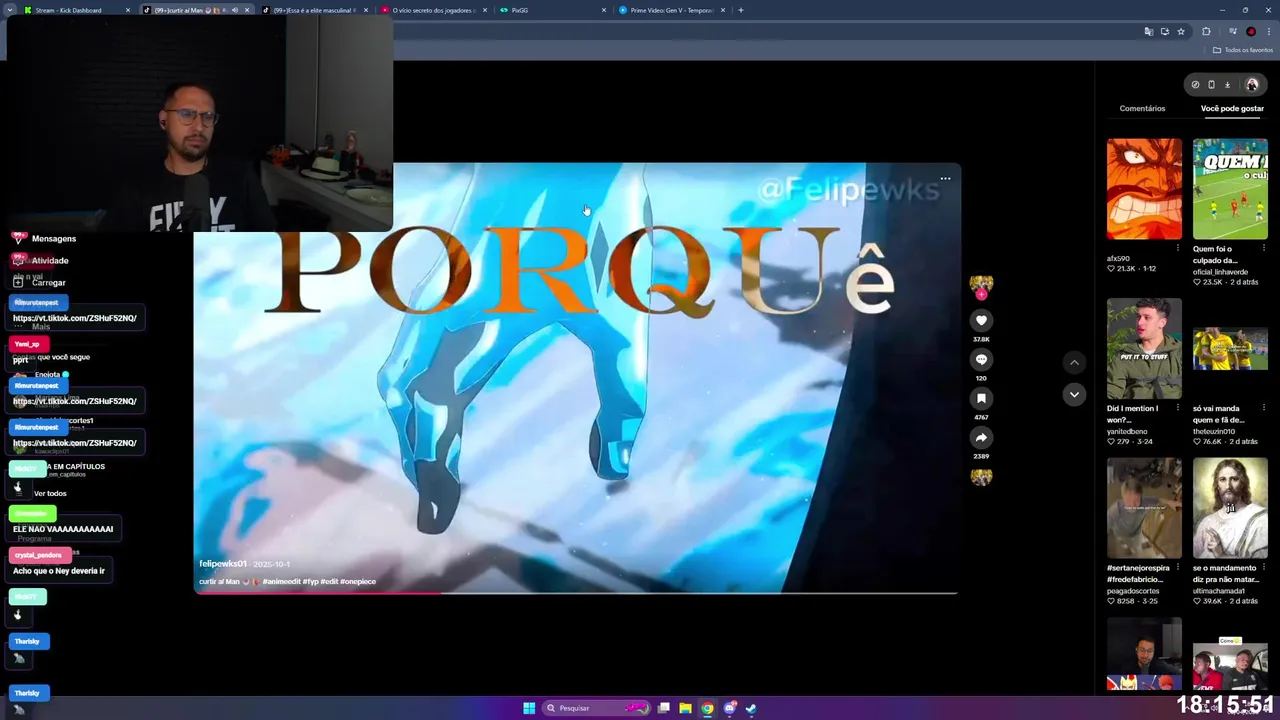Switch to the Você pode gostar tab
This screenshot has width=1280, height=720.
[1232, 108]
